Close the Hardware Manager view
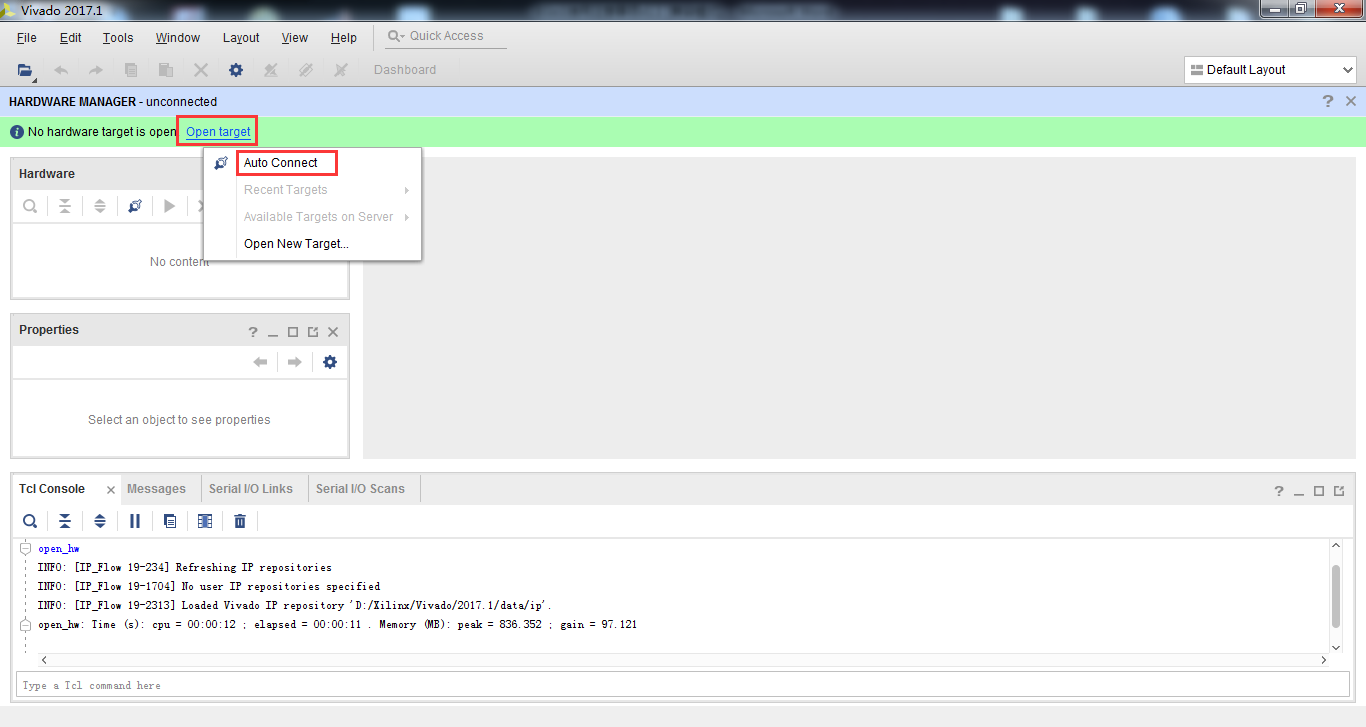 click(x=1351, y=101)
